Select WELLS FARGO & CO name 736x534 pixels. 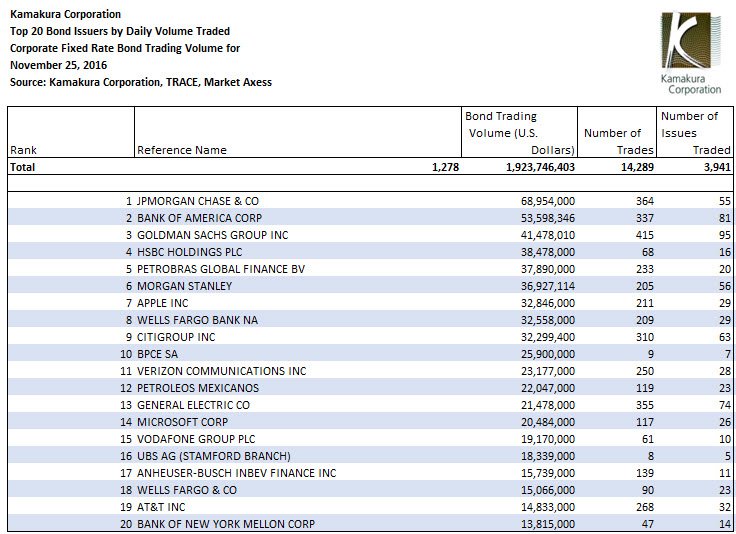(187, 490)
